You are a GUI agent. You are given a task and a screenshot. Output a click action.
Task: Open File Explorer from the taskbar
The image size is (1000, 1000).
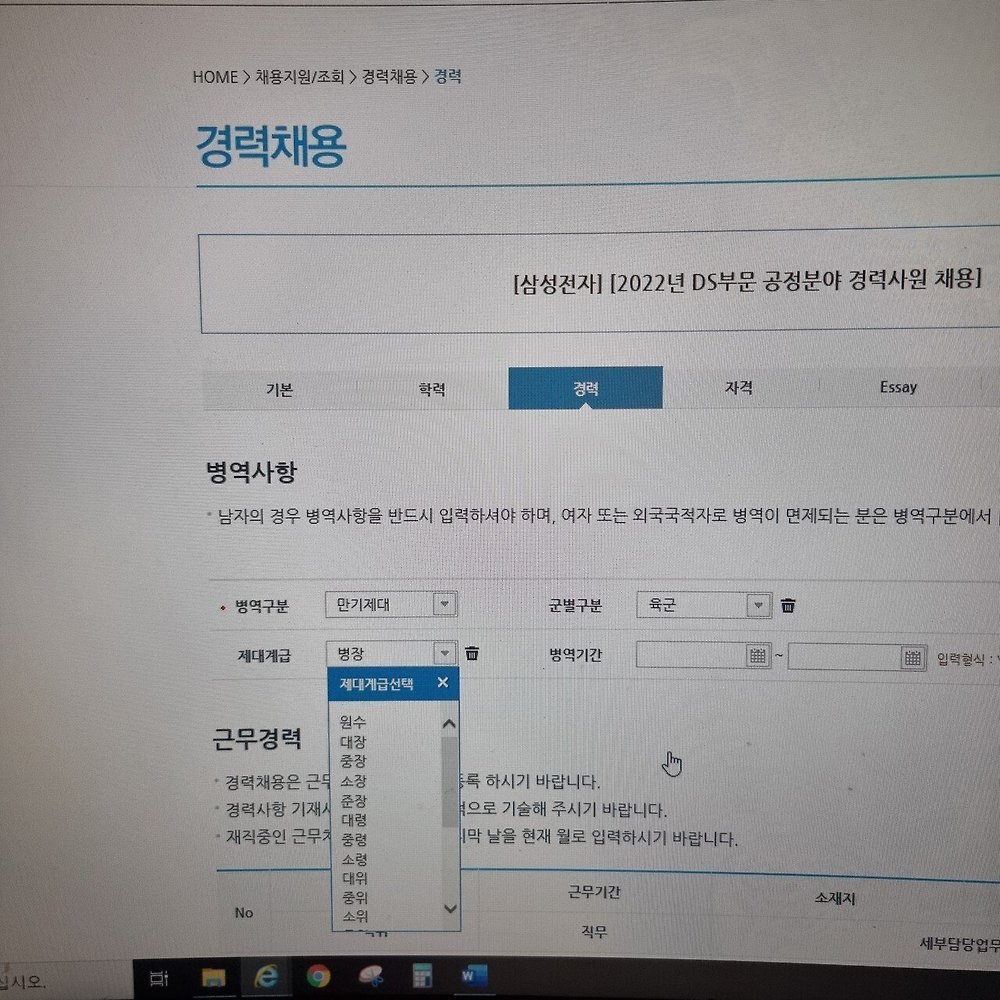213,977
